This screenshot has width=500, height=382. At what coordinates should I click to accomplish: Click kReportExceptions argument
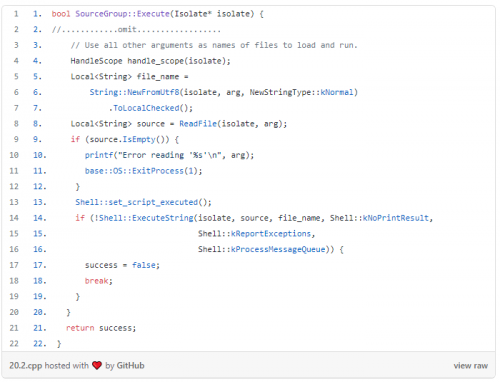pyautogui.click(x=271, y=234)
